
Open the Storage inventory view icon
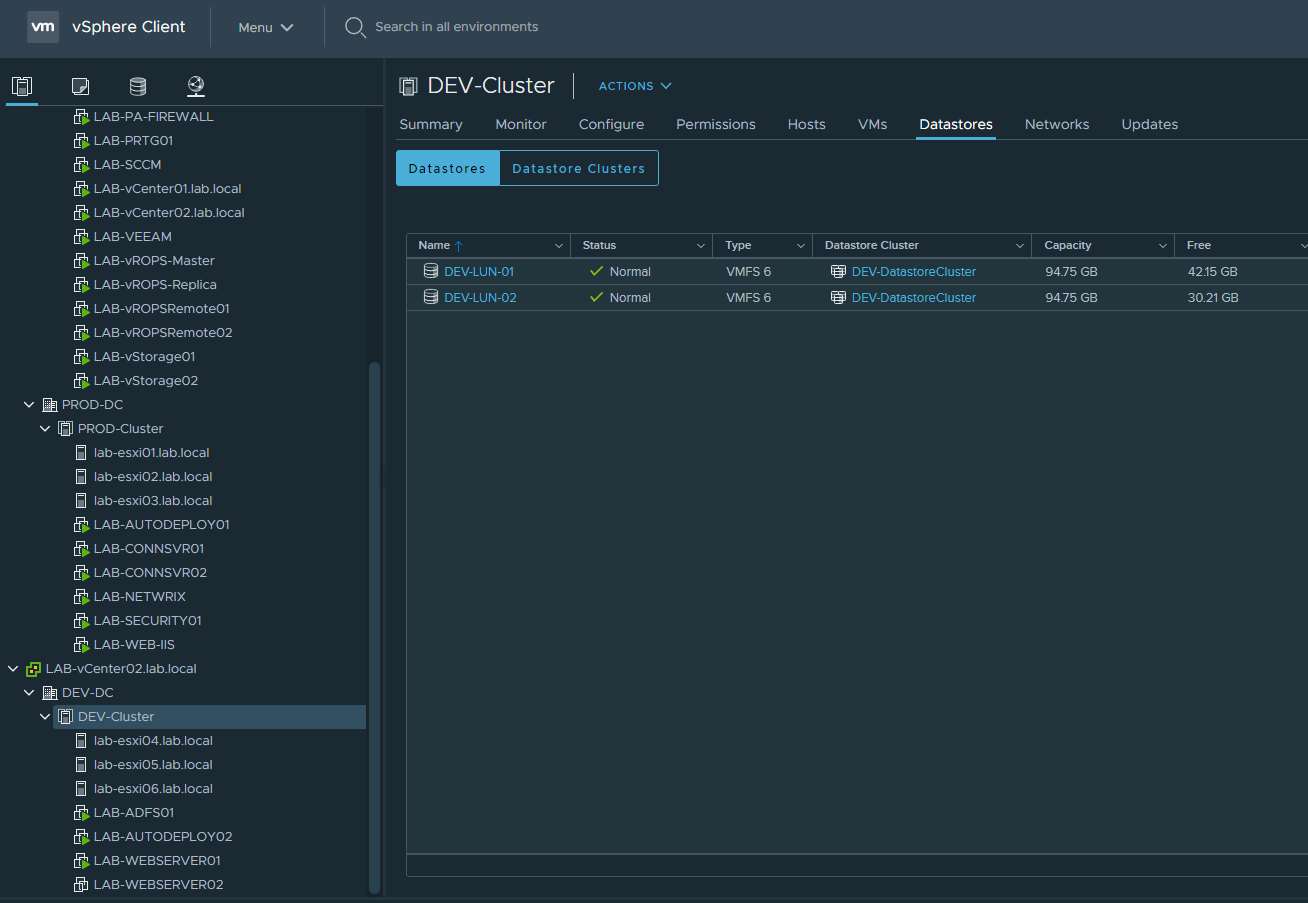pyautogui.click(x=137, y=86)
